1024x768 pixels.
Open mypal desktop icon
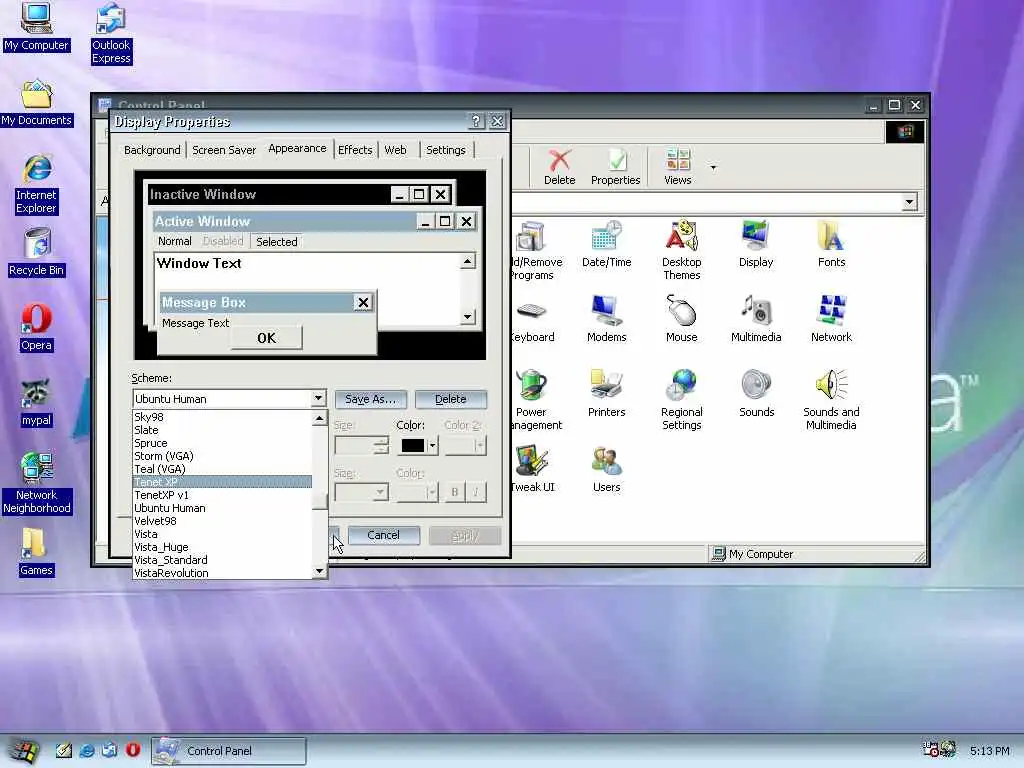point(36,403)
